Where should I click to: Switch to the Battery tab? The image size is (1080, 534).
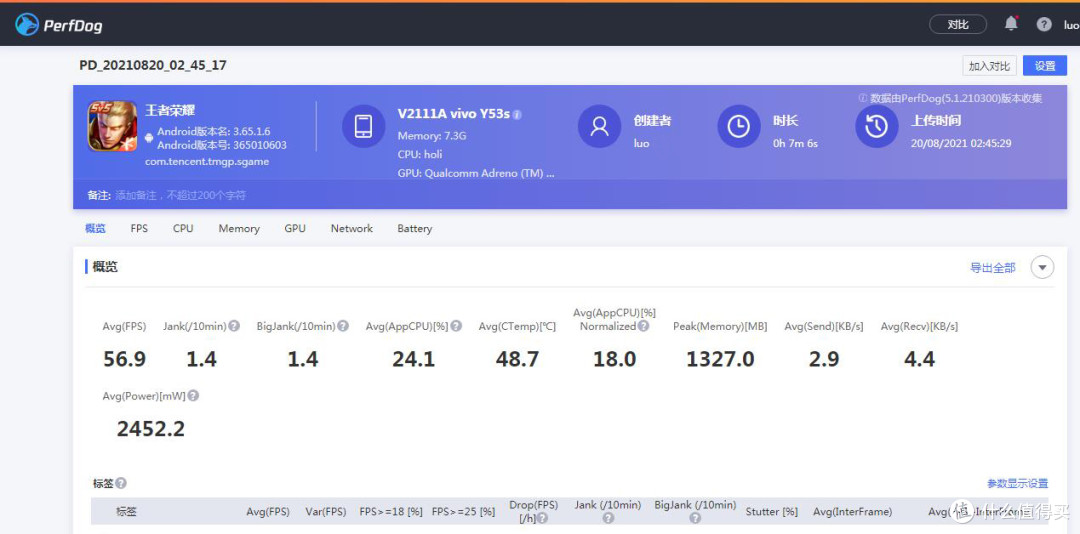(415, 228)
